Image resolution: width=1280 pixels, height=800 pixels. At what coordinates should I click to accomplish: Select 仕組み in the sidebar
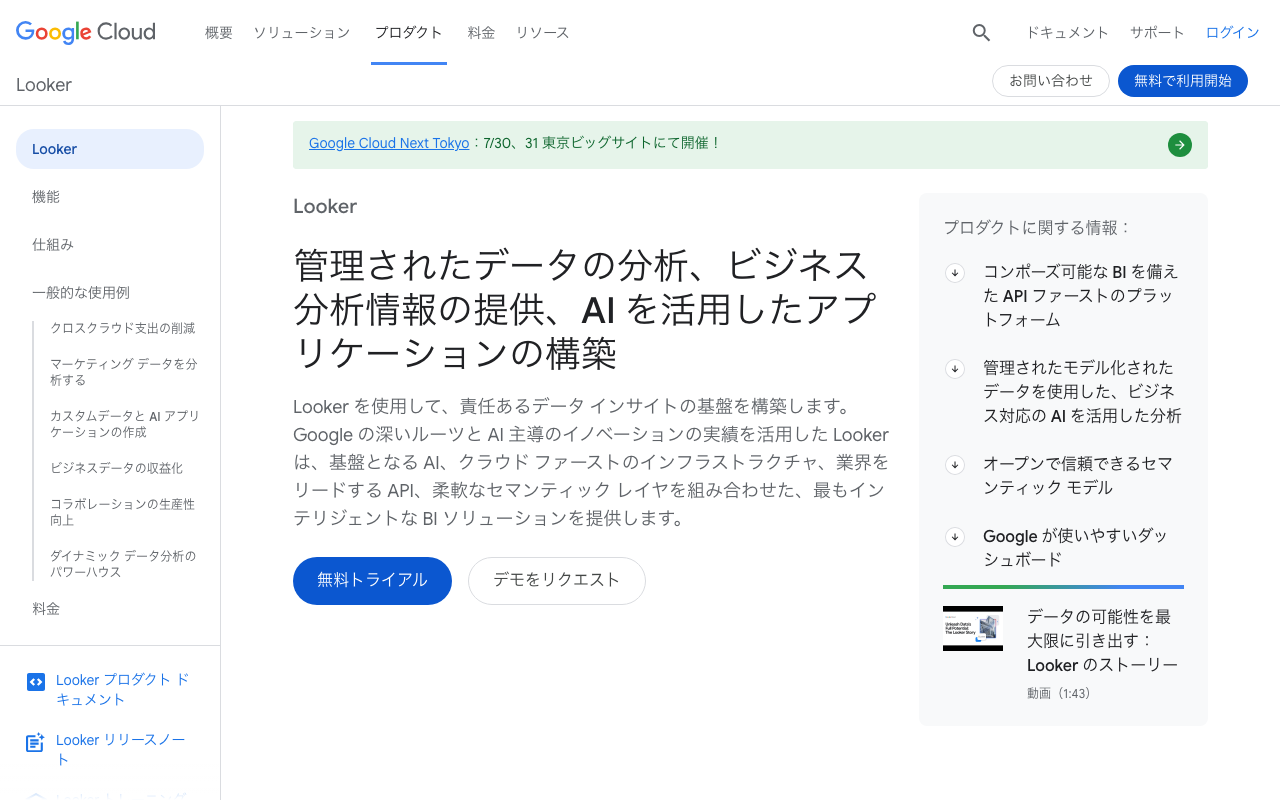click(53, 244)
